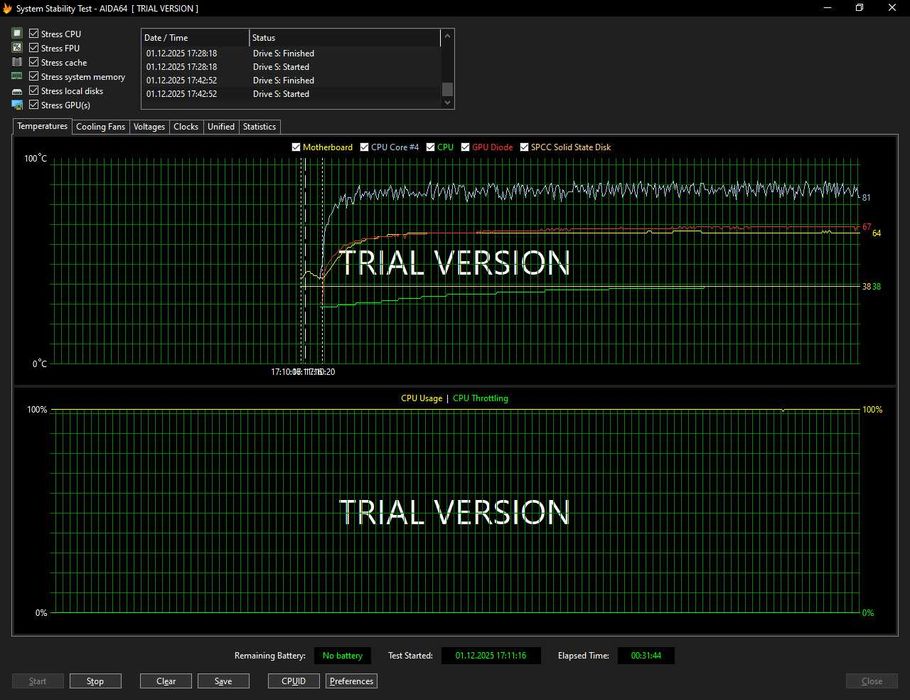
Task: Open the Unified tab
Action: pos(221,127)
